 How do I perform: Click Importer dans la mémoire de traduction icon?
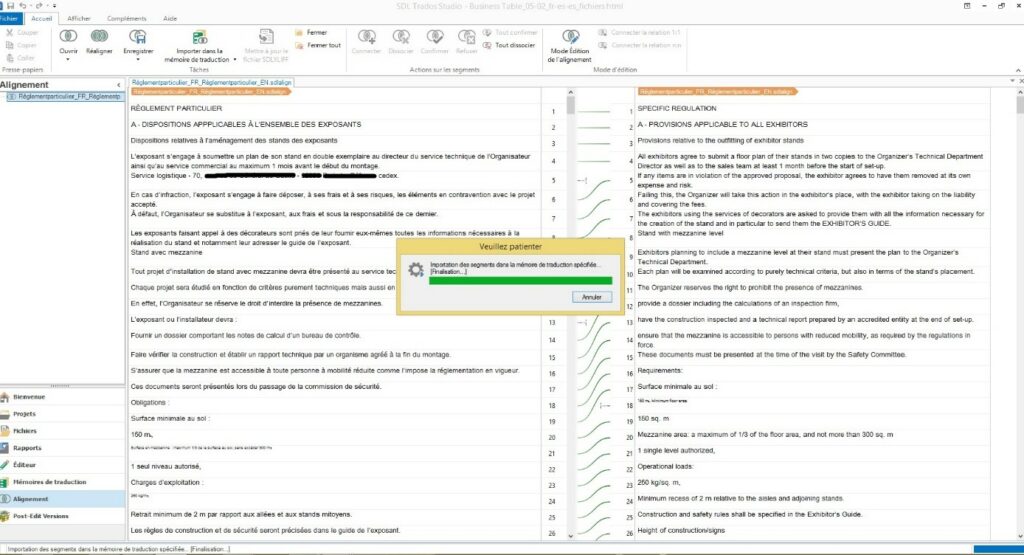(199, 37)
